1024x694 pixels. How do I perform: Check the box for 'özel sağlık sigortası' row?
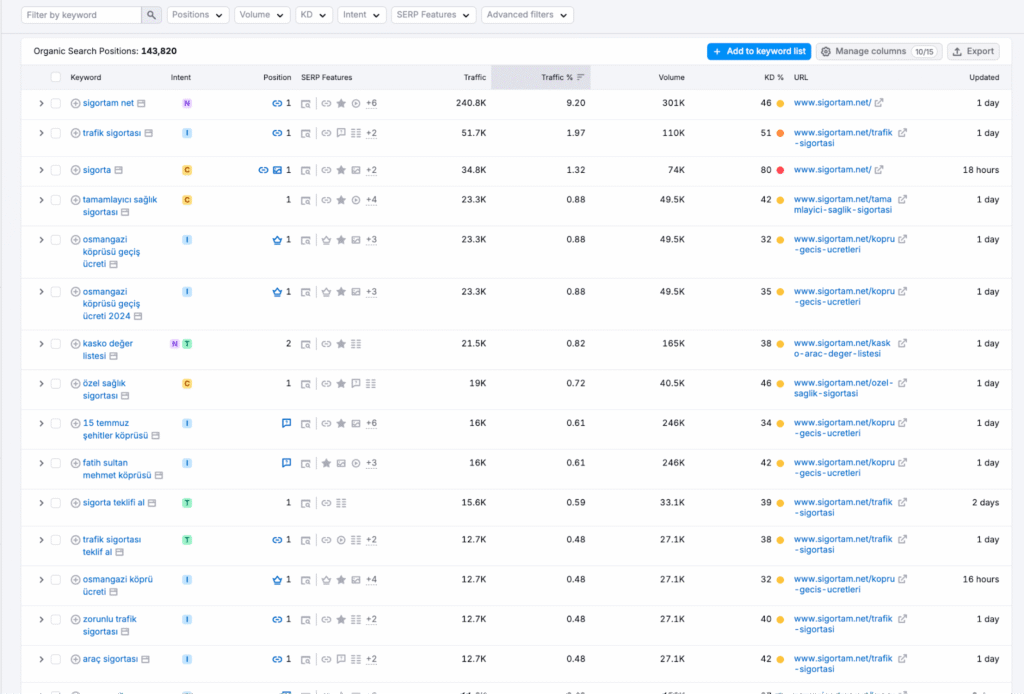[x=56, y=384]
